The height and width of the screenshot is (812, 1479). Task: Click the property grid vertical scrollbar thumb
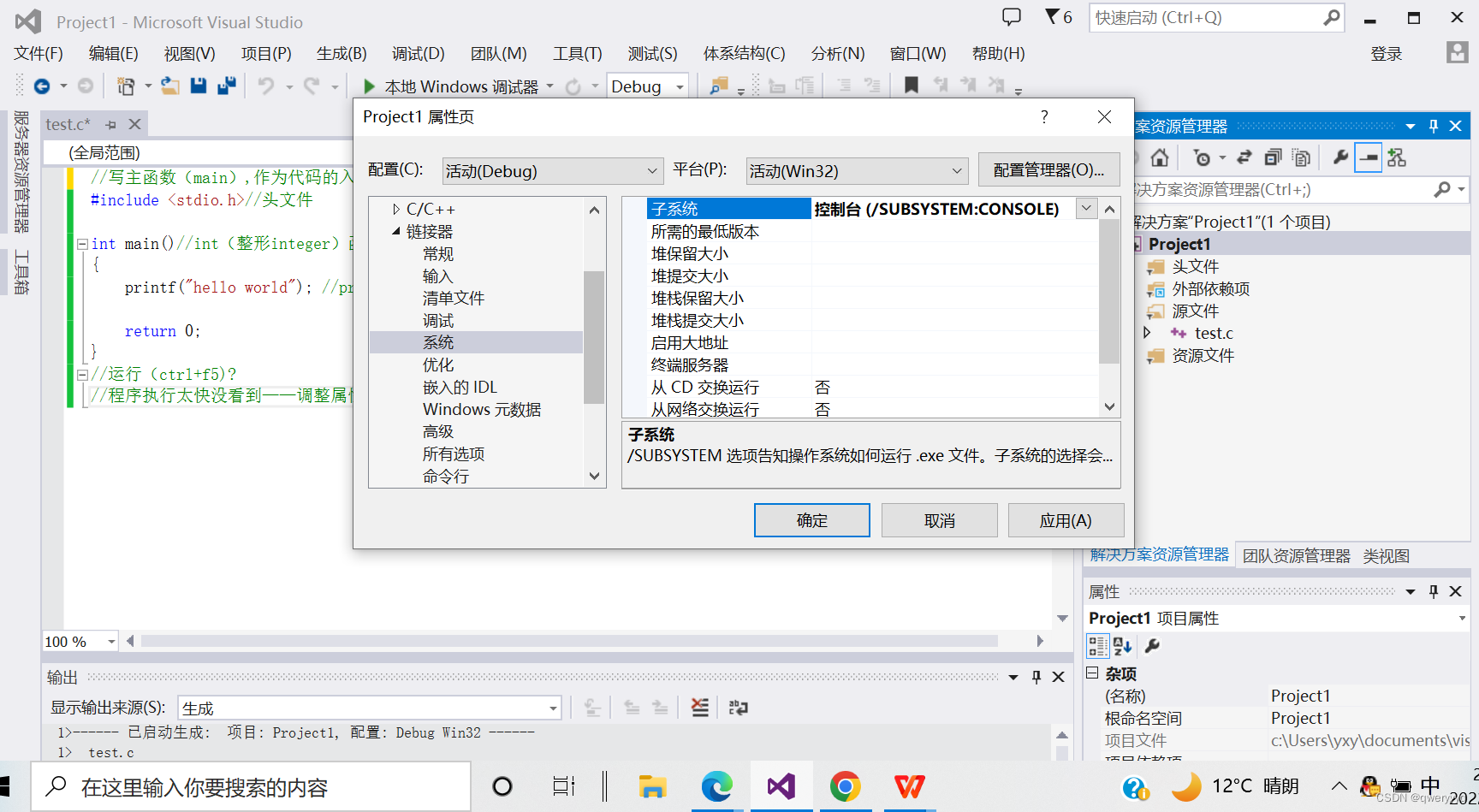point(1109,291)
